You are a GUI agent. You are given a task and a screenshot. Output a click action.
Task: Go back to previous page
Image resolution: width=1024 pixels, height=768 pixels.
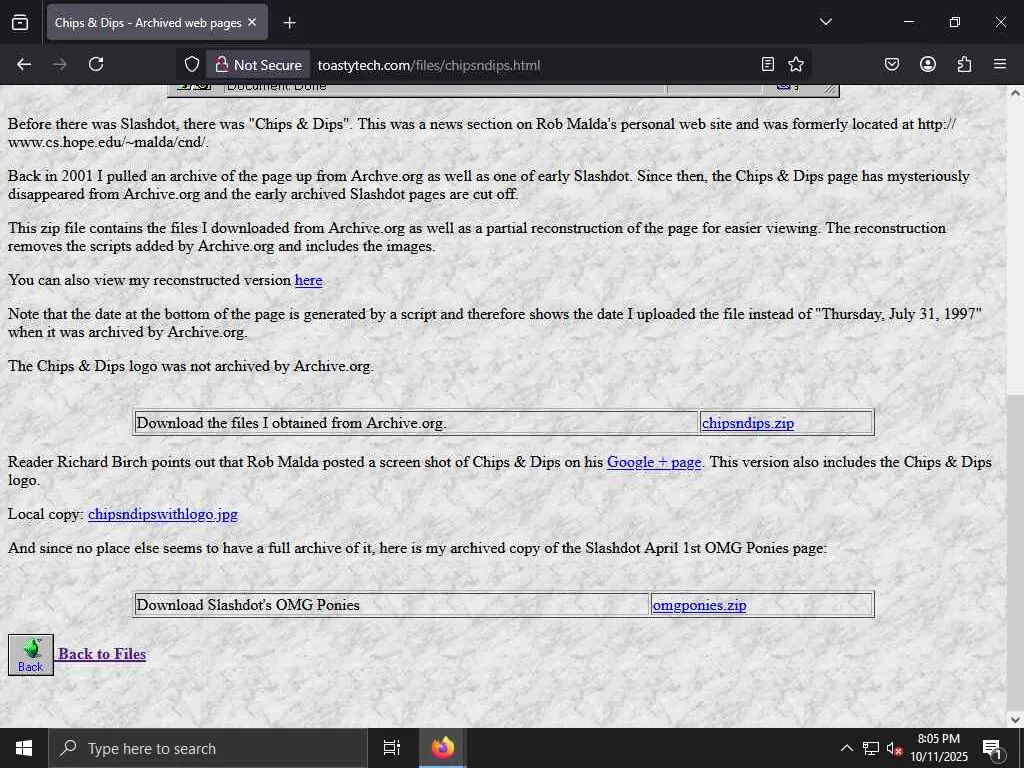point(24,64)
